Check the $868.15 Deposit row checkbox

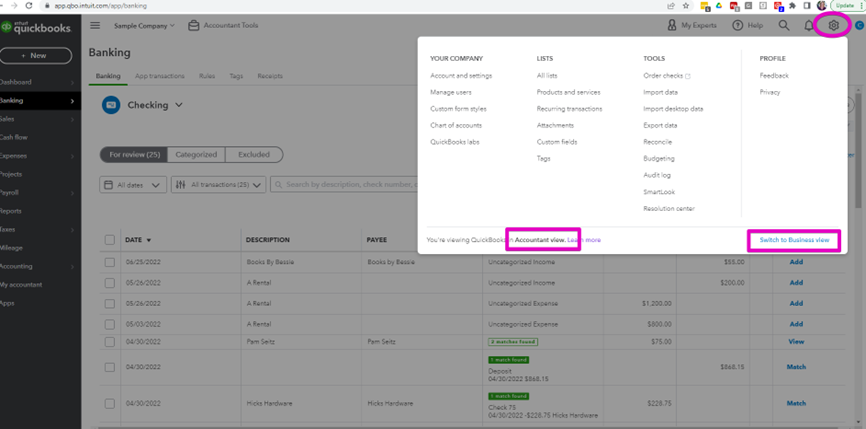[x=109, y=367]
